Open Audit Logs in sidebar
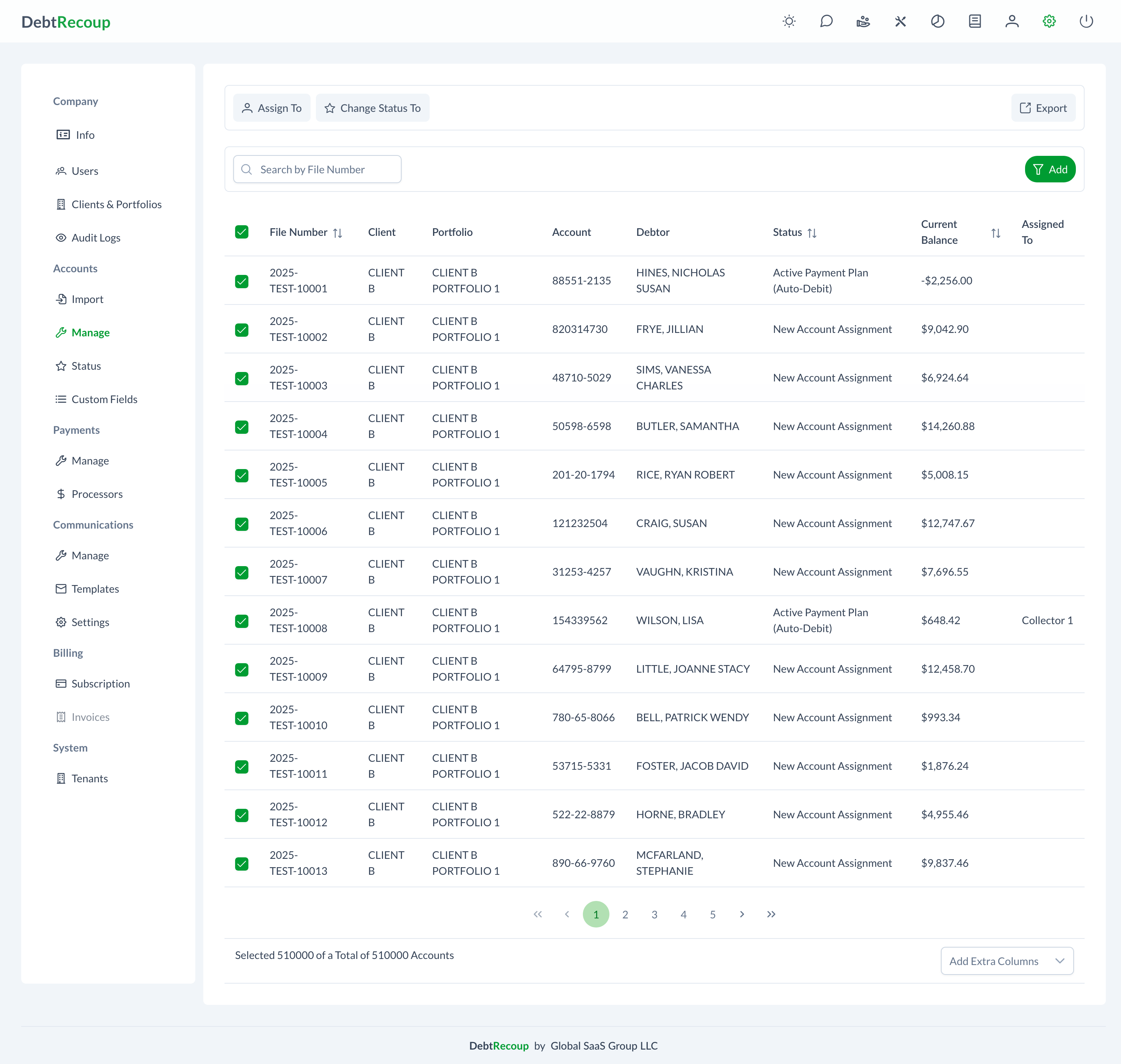This screenshot has width=1121, height=1064. click(95, 238)
